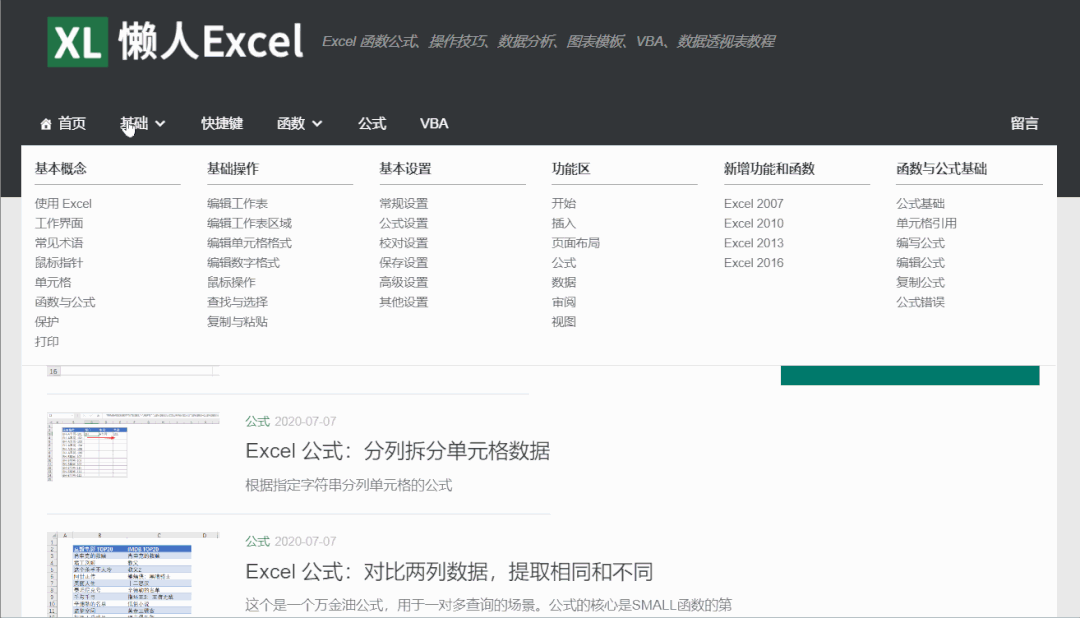Viewport: 1080px width, 618px height.
Task: Open the 数据 link under 功能区
Action: click(563, 282)
